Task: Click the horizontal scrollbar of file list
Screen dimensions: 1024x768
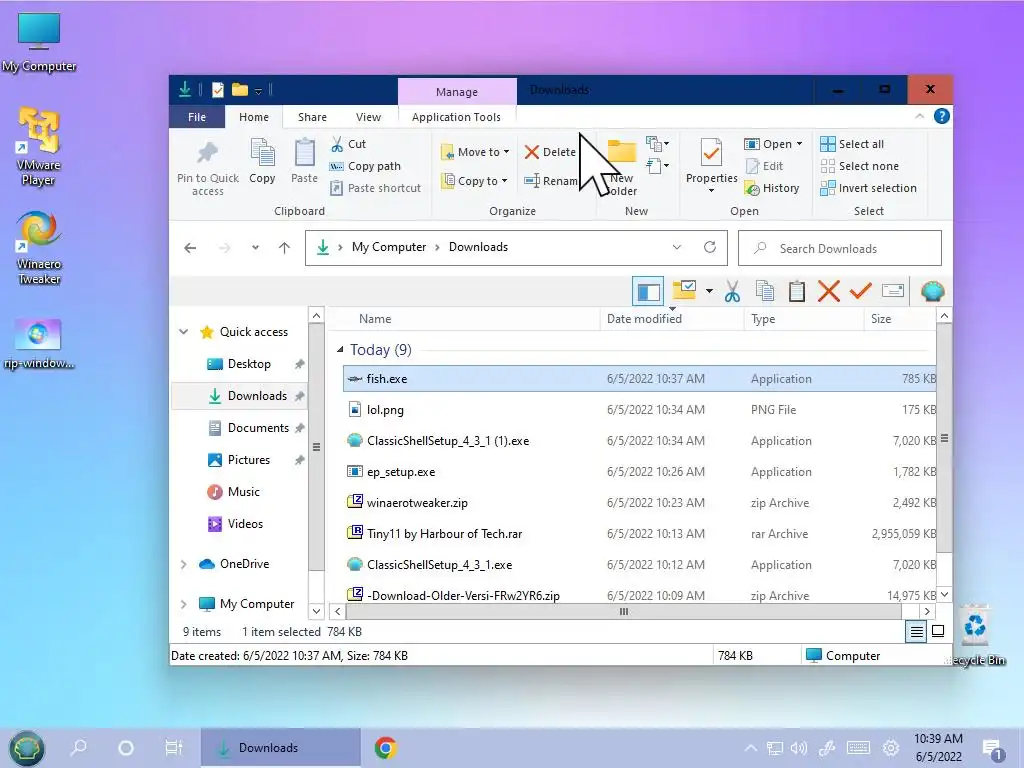Action: (624, 612)
